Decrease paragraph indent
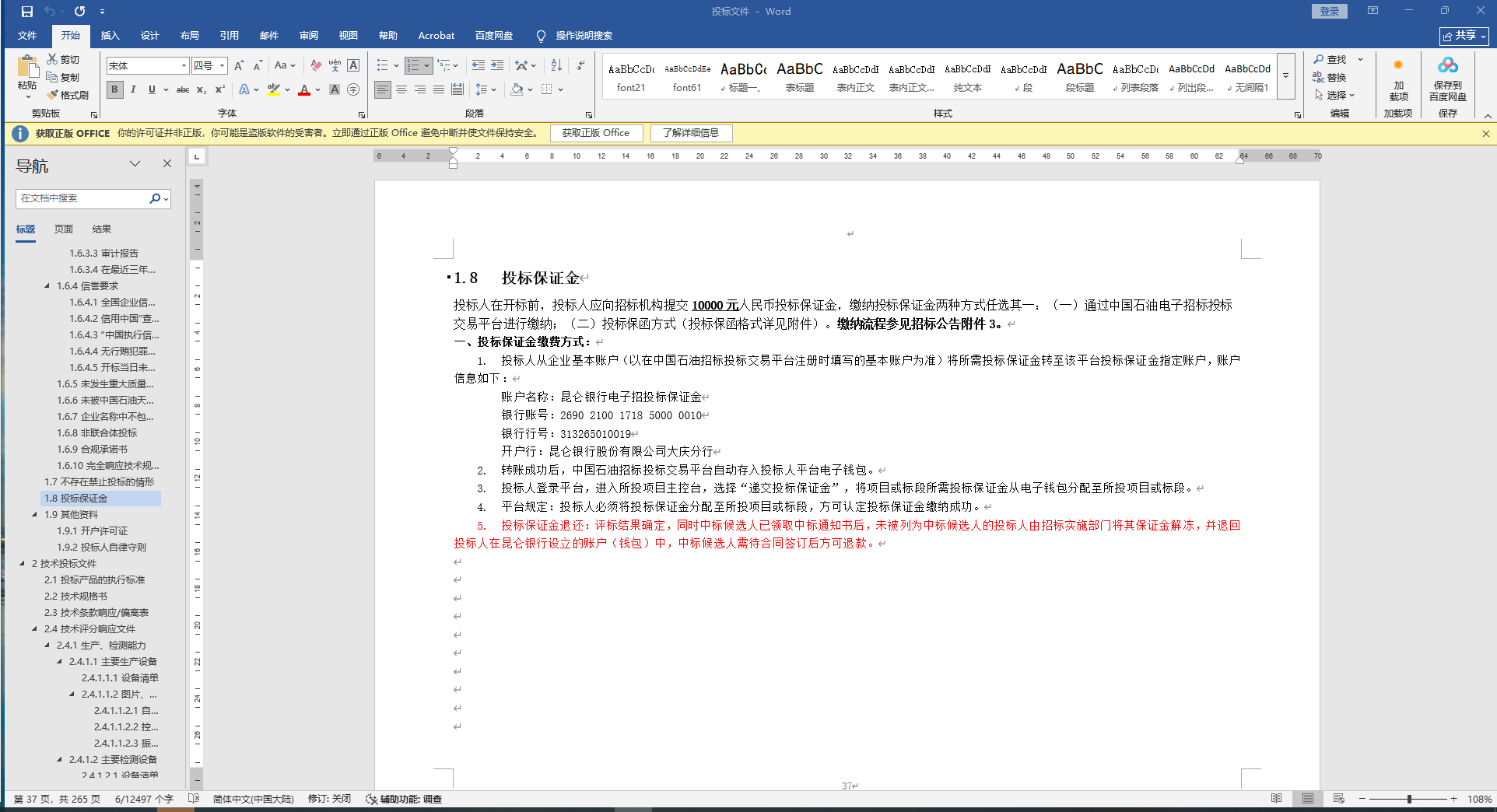 click(x=479, y=65)
